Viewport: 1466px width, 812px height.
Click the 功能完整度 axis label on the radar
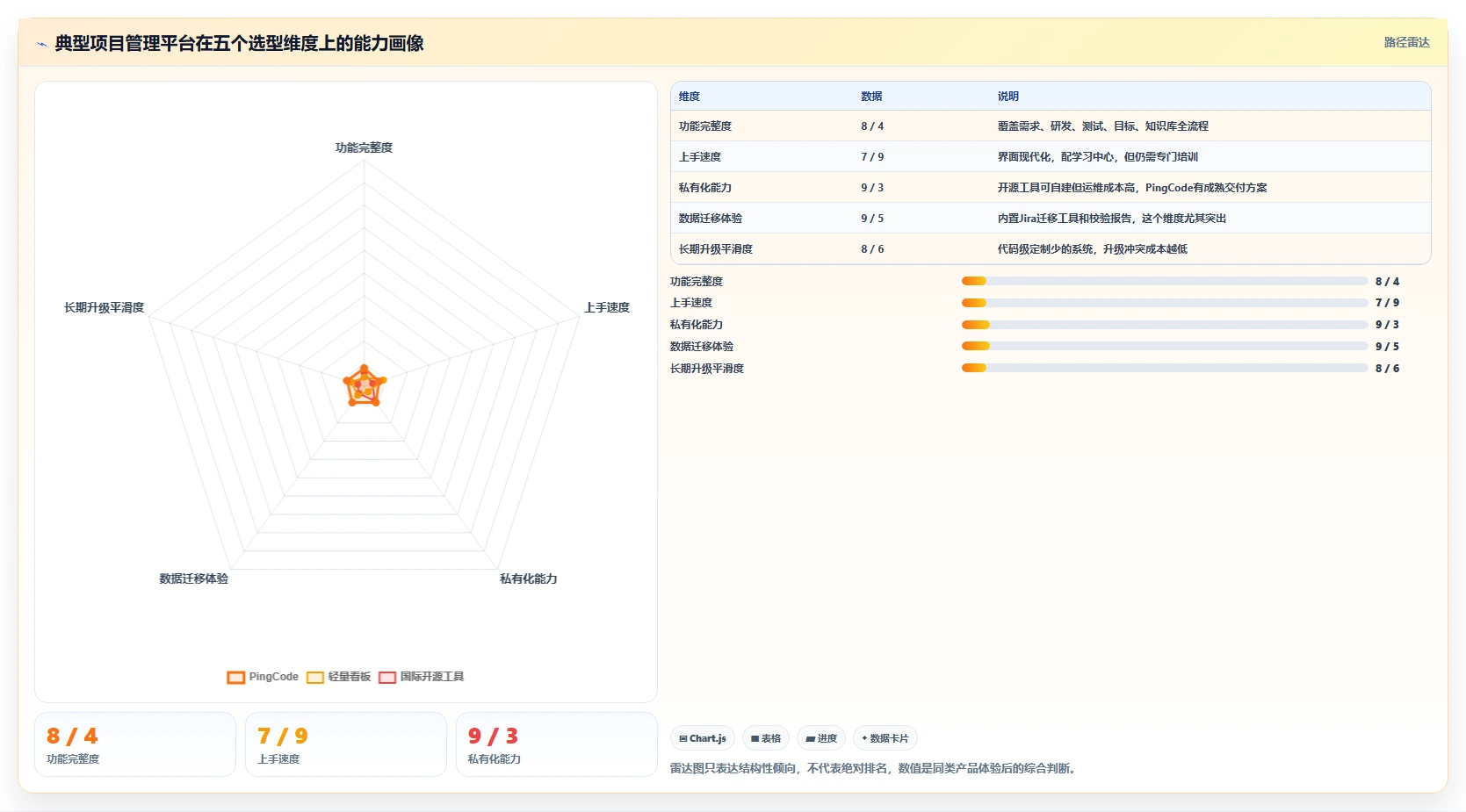point(364,147)
